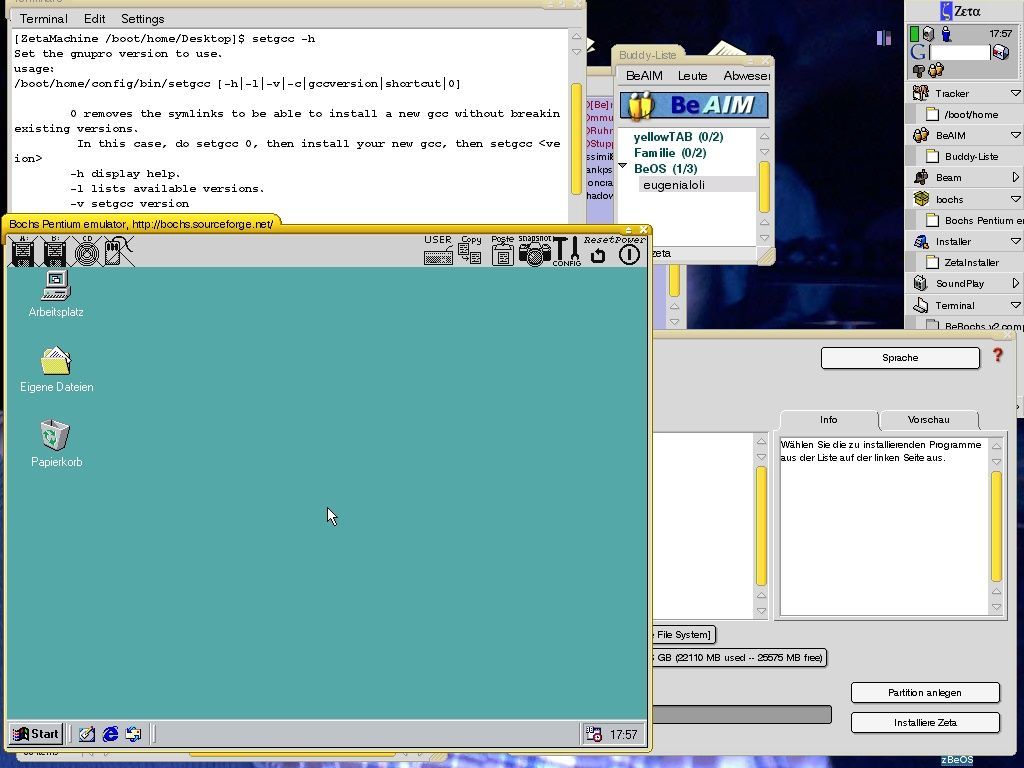Click the red question mark help icon in installer

coord(997,355)
